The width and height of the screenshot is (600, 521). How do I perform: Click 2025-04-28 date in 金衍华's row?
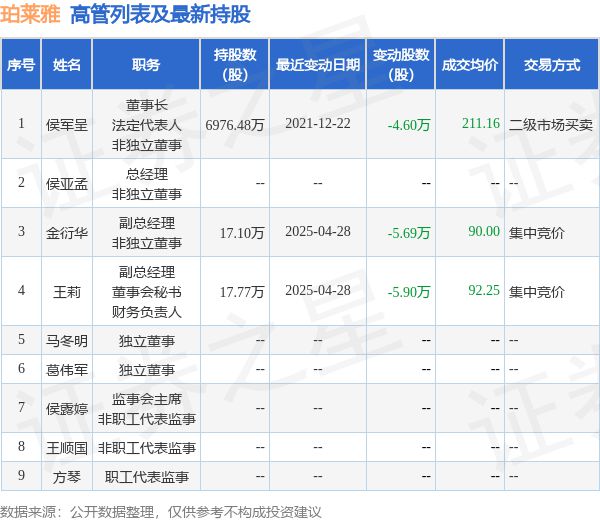click(318, 231)
